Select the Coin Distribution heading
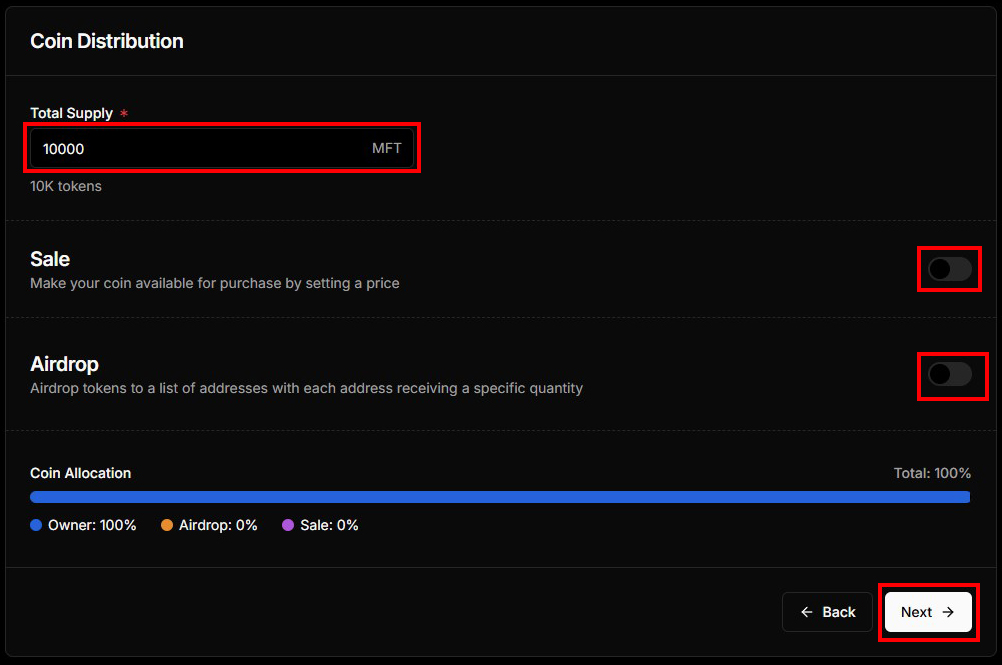 click(107, 41)
